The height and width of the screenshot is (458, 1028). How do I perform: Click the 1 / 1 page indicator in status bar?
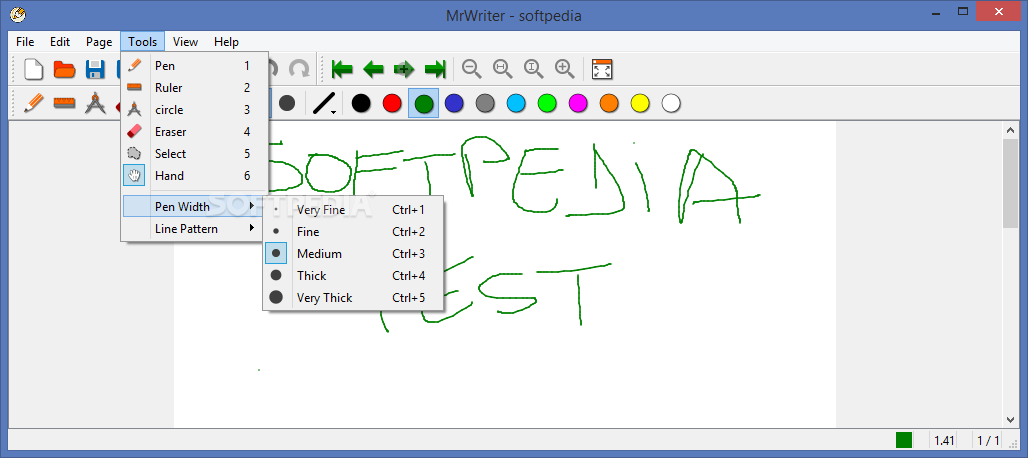click(x=988, y=440)
